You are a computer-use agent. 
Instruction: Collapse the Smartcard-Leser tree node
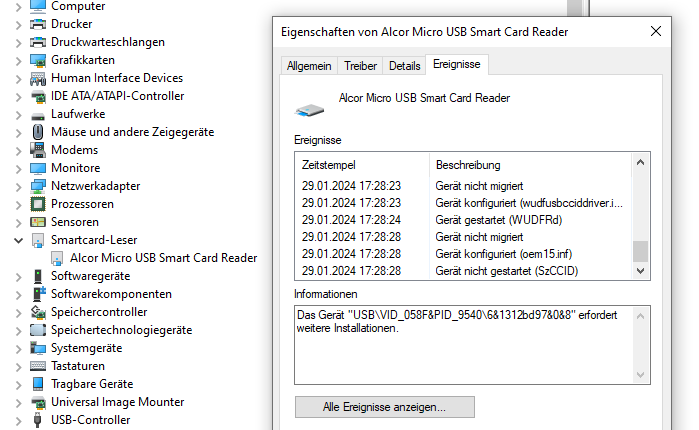pyautogui.click(x=18, y=240)
